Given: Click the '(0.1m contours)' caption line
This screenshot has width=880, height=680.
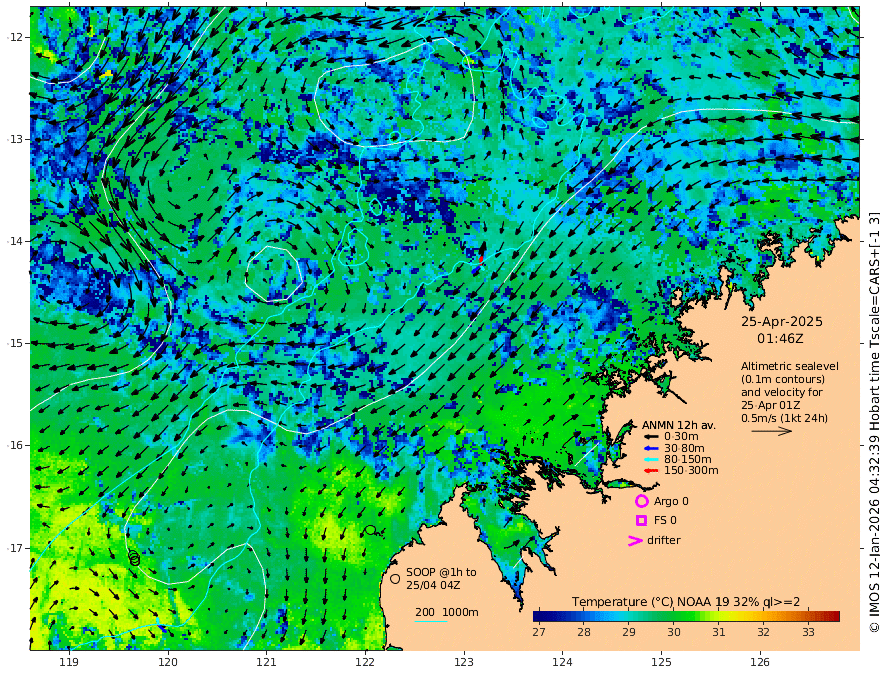Looking at the screenshot, I should 783,379.
